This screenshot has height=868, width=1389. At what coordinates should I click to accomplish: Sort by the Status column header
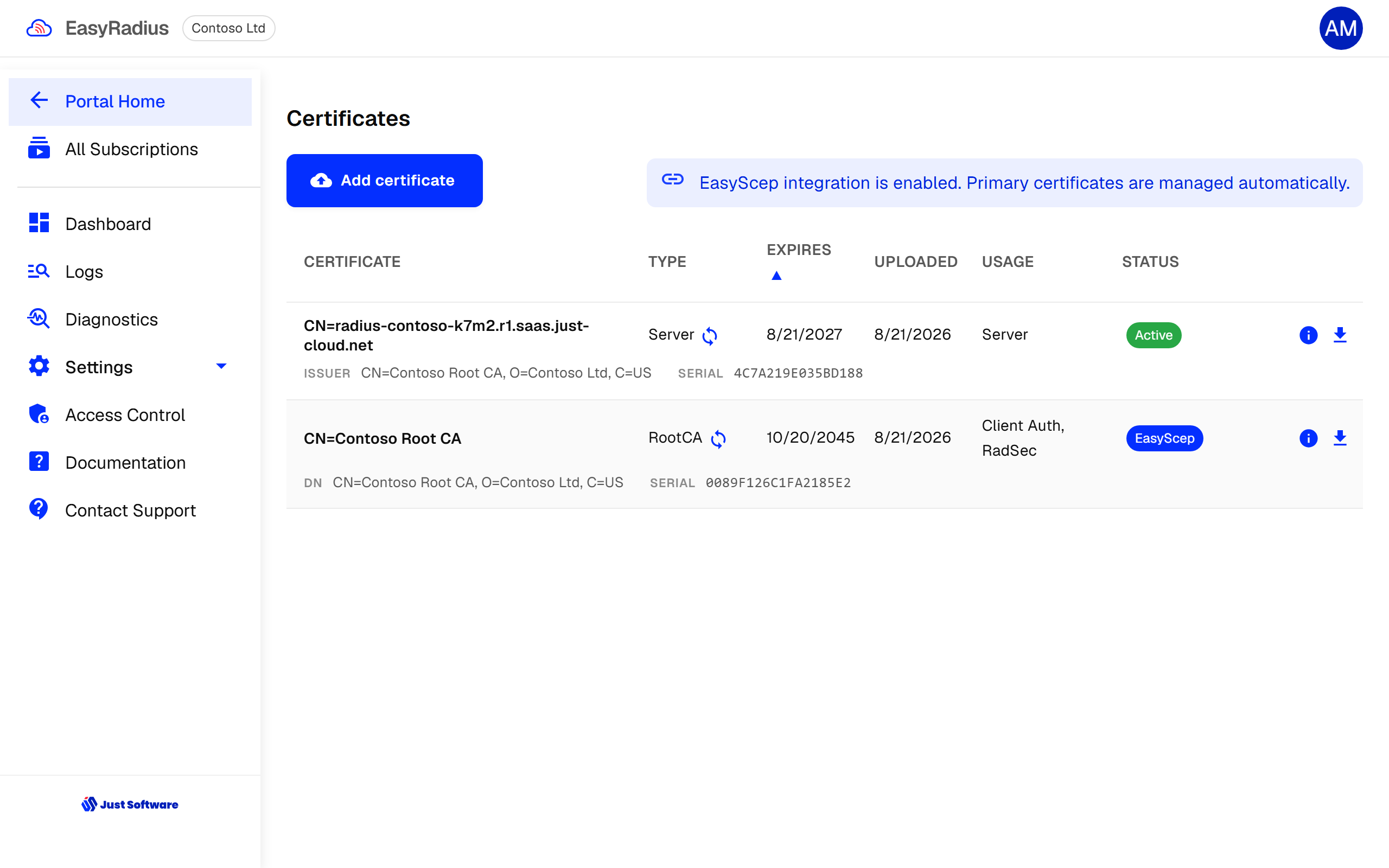pos(1150,262)
